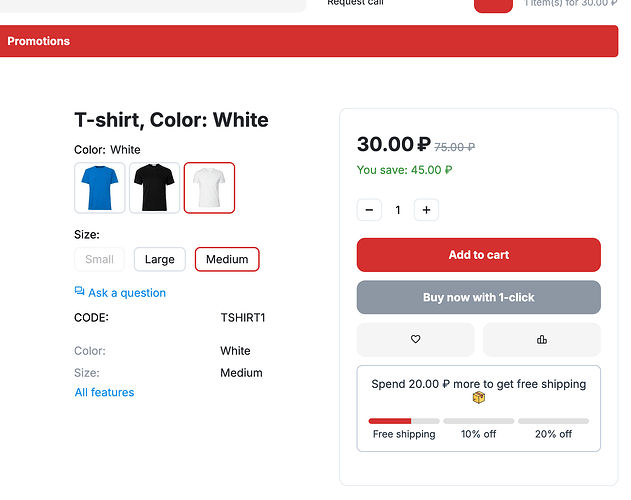Open the Ask a question link
The image size is (631, 500).
pos(127,293)
